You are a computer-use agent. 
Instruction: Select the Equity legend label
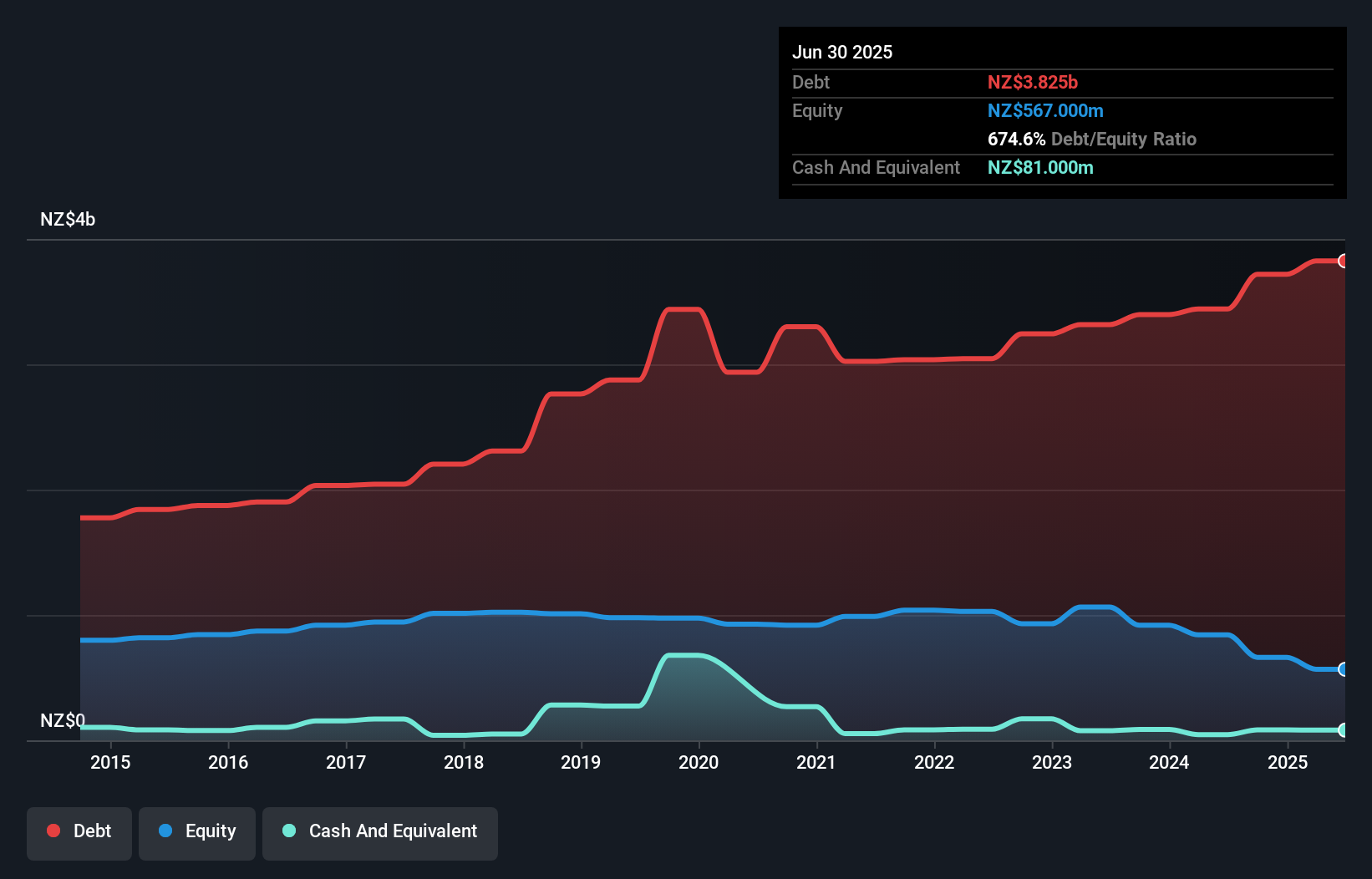pos(211,831)
